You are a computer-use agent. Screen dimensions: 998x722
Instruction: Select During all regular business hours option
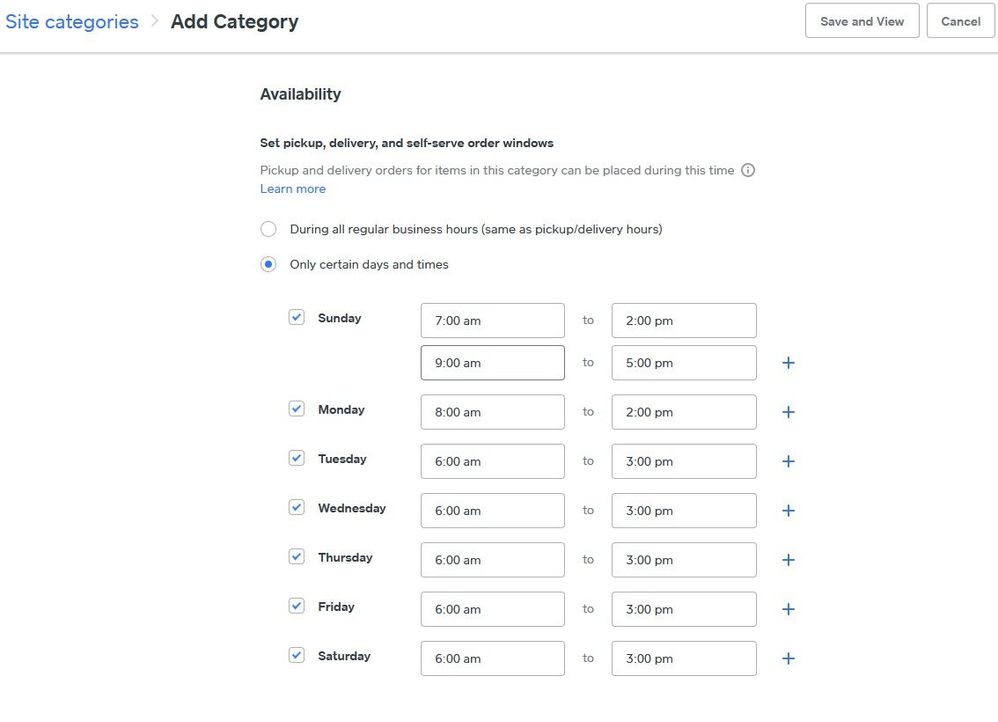click(x=268, y=229)
